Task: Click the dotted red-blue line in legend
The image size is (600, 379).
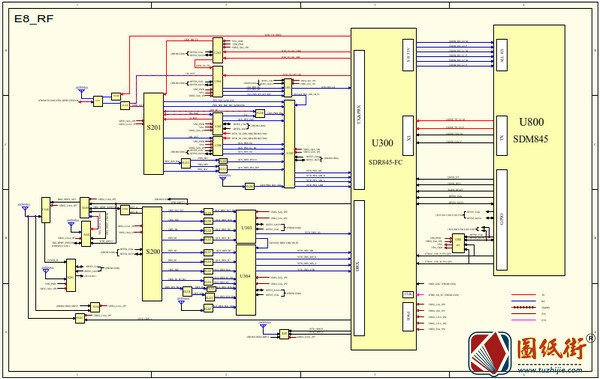Action: [x=523, y=307]
